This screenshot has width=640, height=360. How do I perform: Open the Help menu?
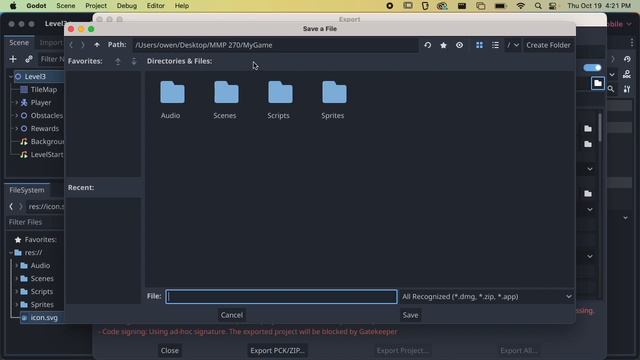[182, 6]
